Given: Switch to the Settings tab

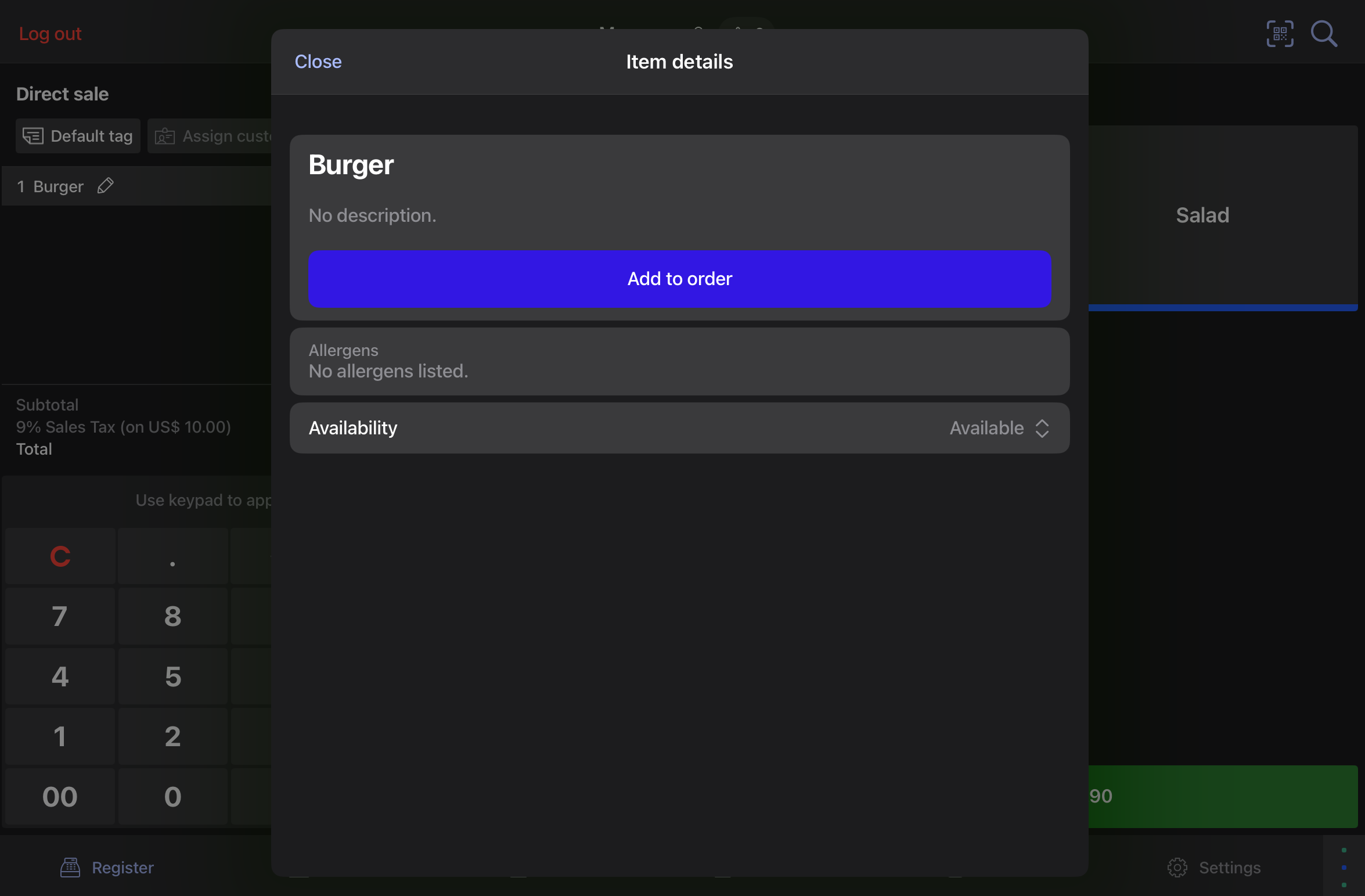Looking at the screenshot, I should coord(1229,867).
